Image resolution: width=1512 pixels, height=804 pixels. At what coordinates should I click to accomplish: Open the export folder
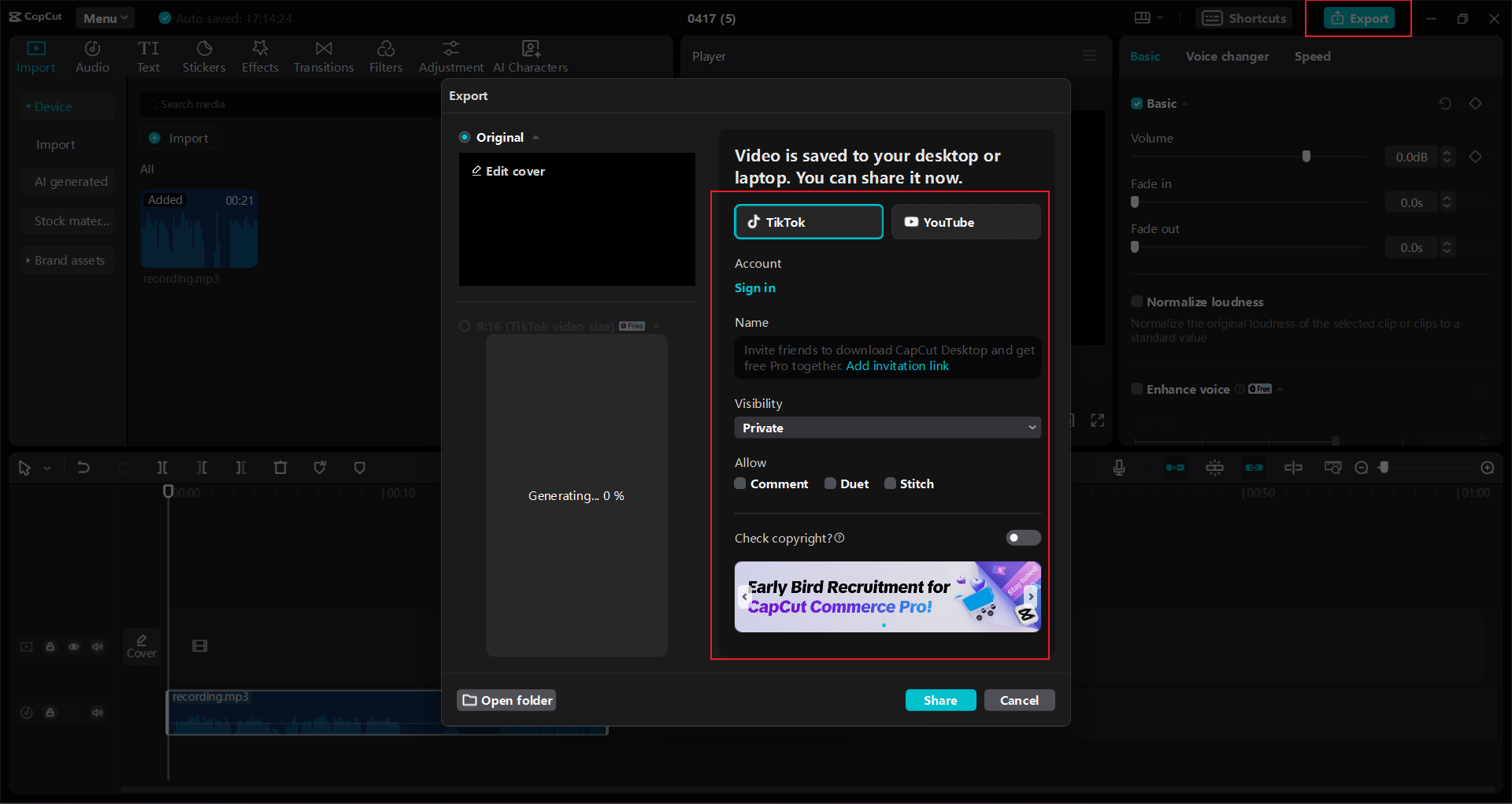(507, 700)
